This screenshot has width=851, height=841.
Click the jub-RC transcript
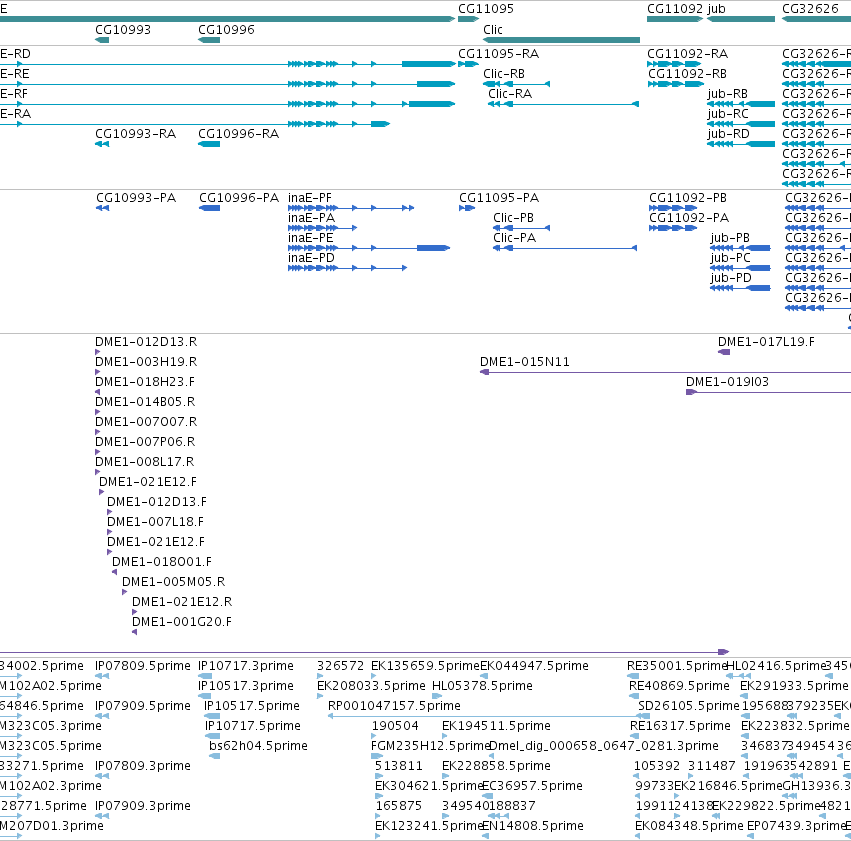(x=741, y=124)
